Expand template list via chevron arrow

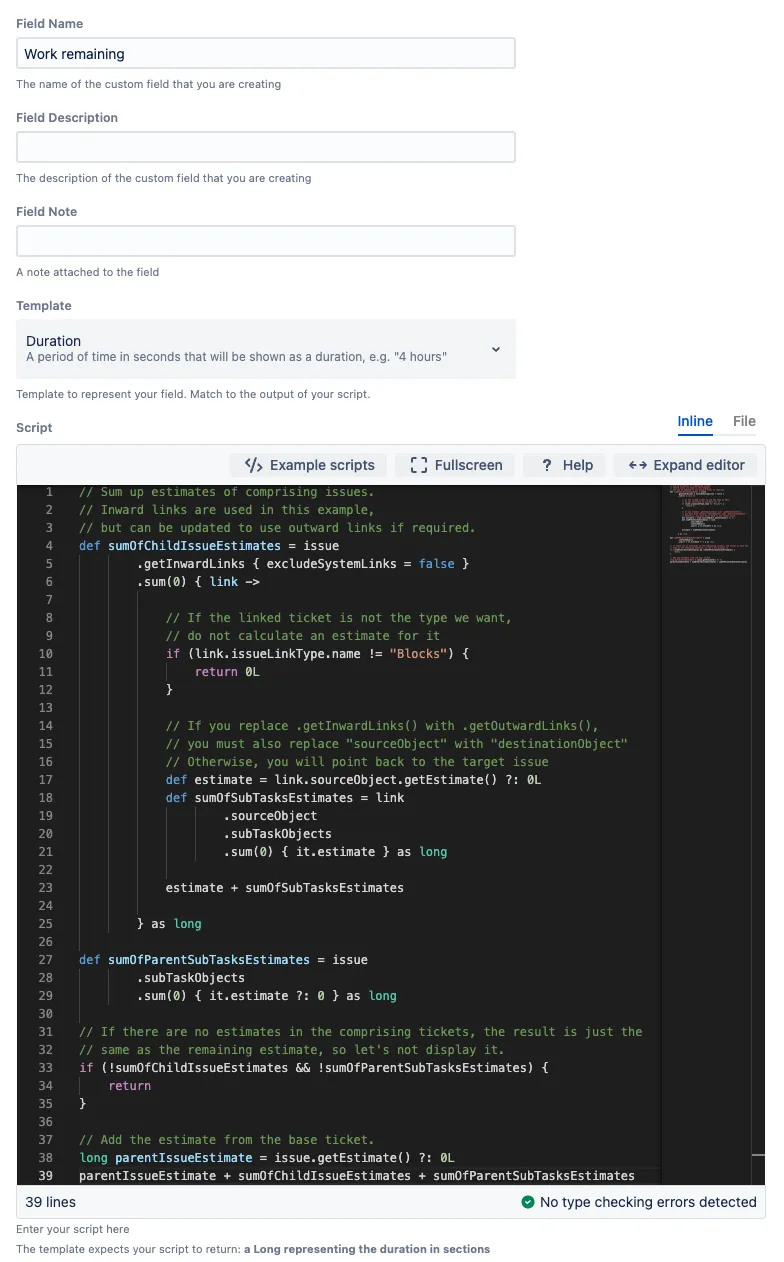[496, 349]
